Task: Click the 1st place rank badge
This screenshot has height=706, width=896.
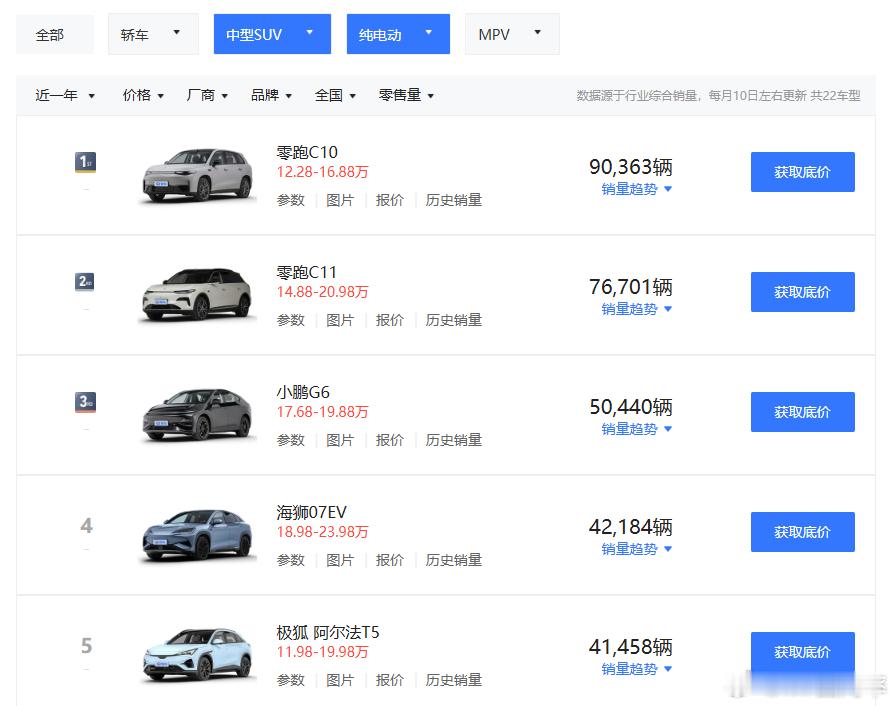Action: pyautogui.click(x=86, y=162)
